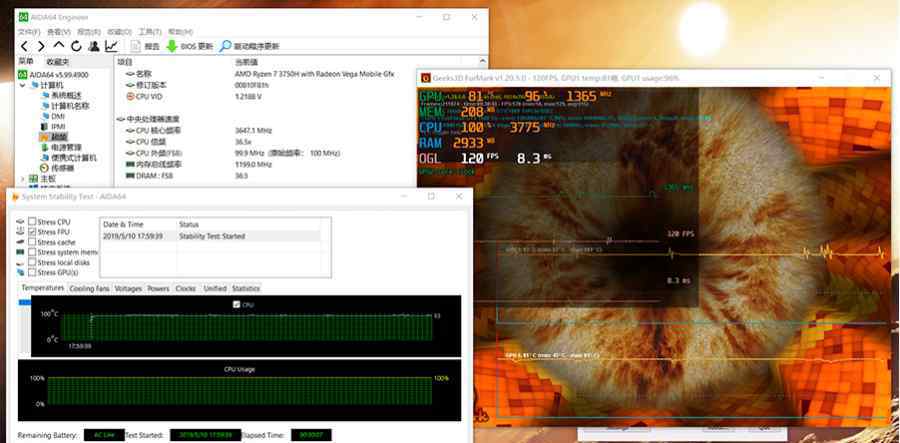Select 3647.1 MHz CPU clock value
This screenshot has height=443, width=900.
point(253,131)
